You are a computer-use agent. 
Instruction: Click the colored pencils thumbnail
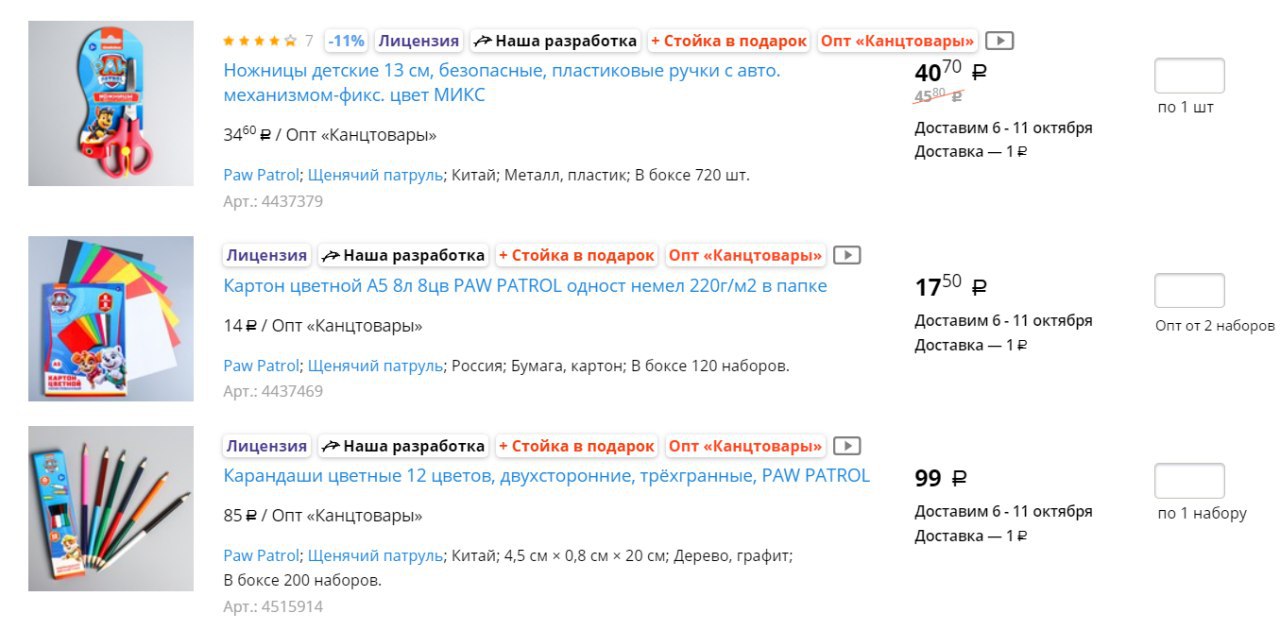[111, 508]
